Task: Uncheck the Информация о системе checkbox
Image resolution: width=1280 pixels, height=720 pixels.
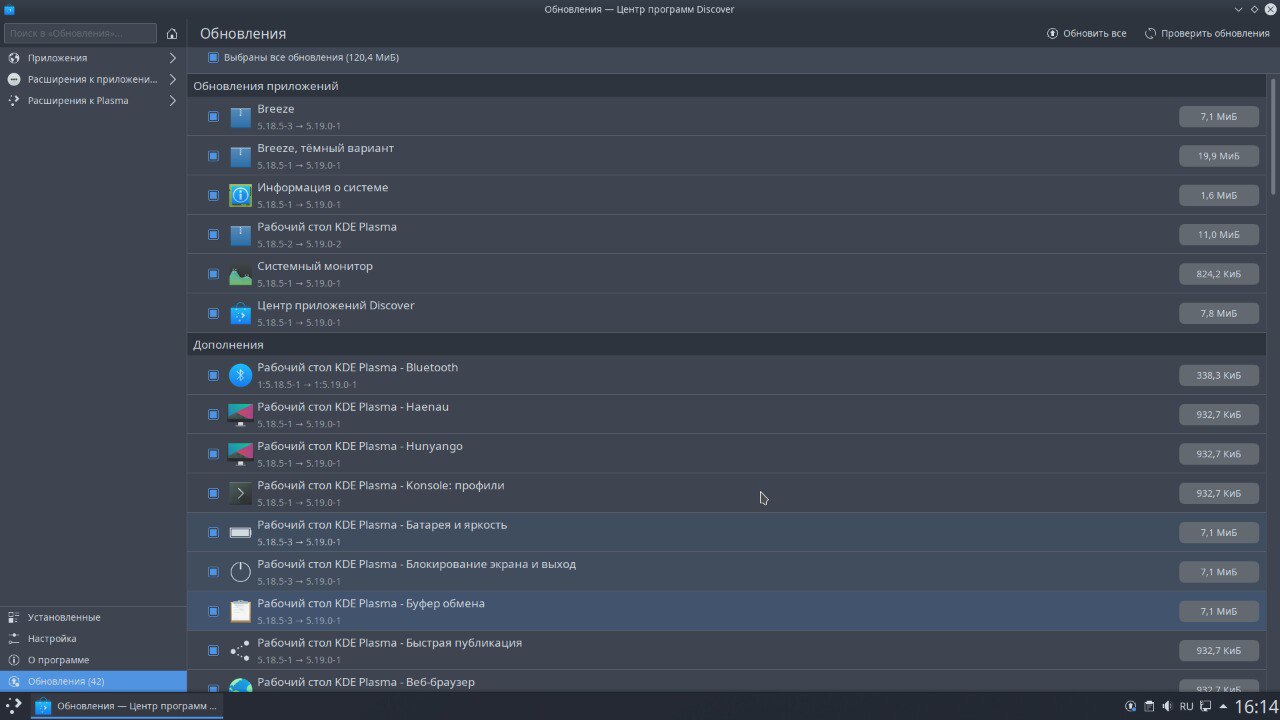Action: (213, 195)
